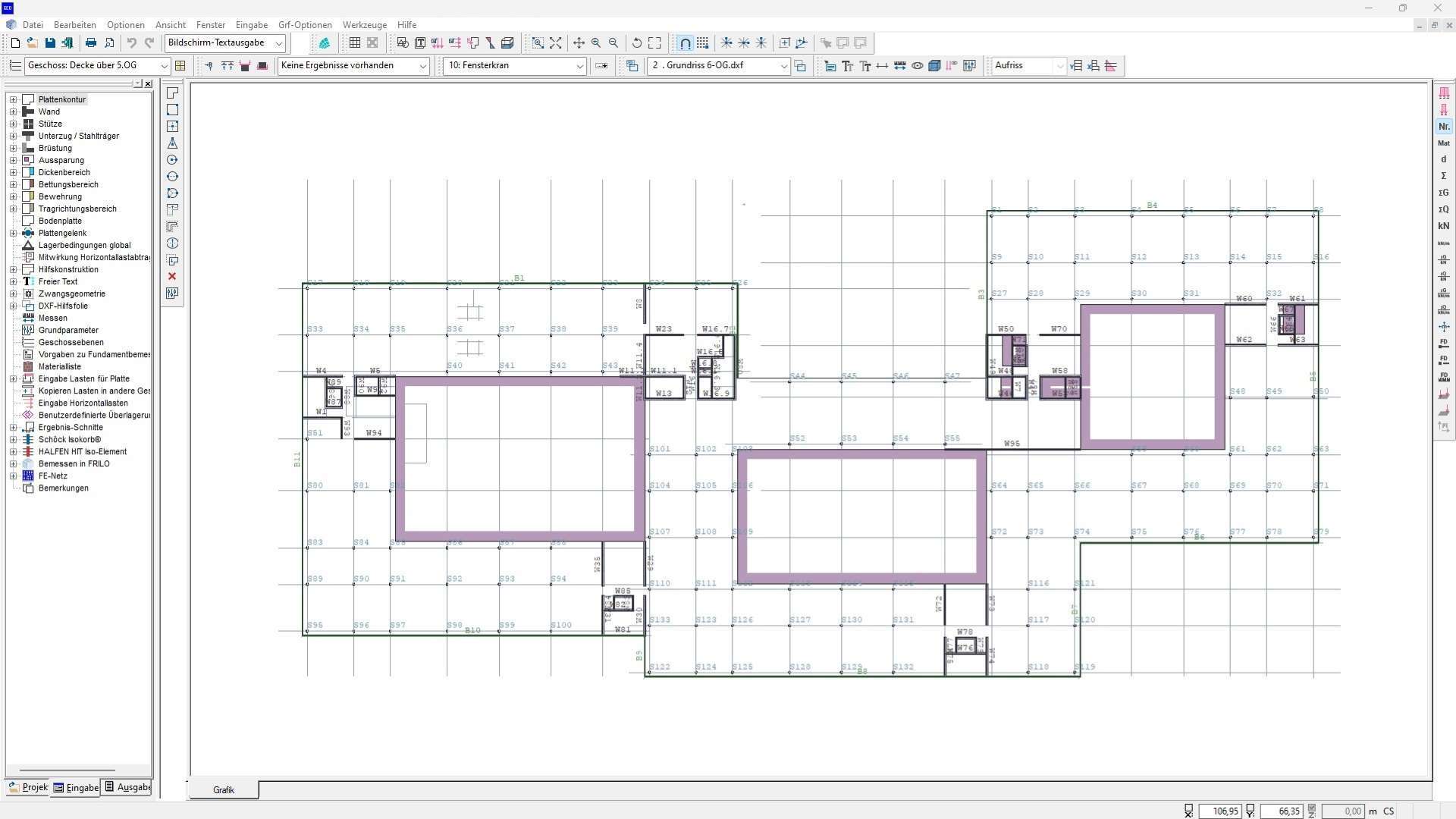Toggle the eye visibility icon in toolbar
The image size is (1456, 819).
pos(917,66)
